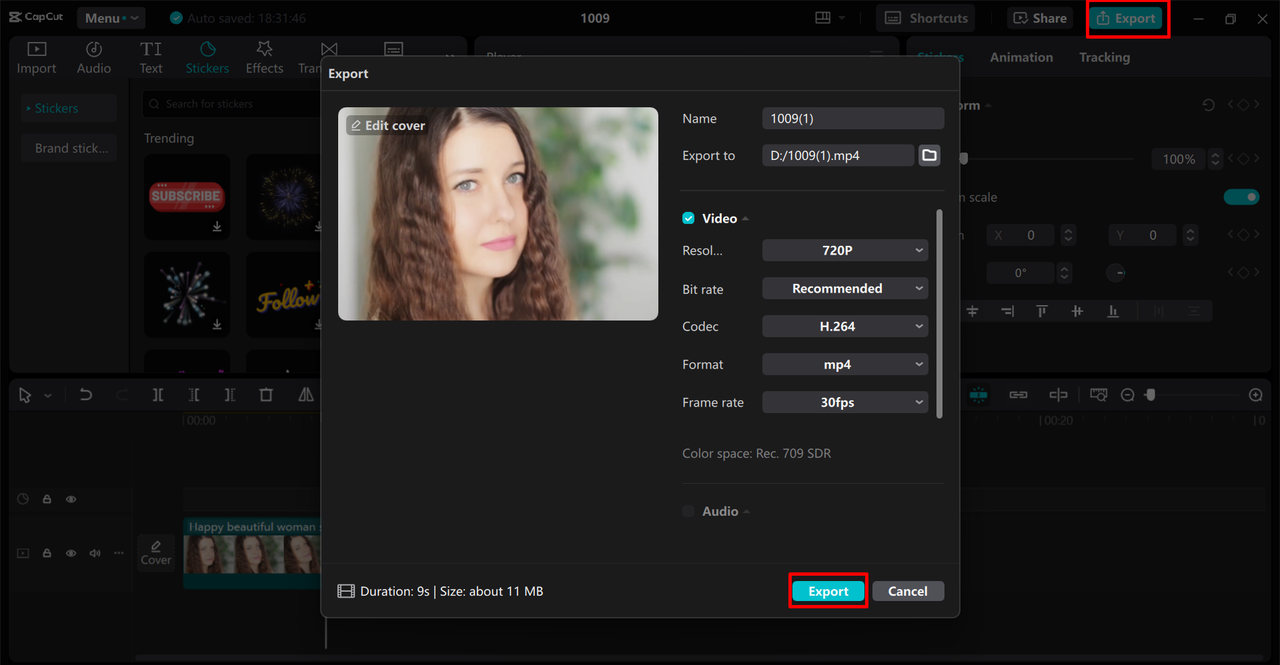The width and height of the screenshot is (1280, 665).
Task: Click the Name field containing 1009(1)
Action: click(853, 118)
